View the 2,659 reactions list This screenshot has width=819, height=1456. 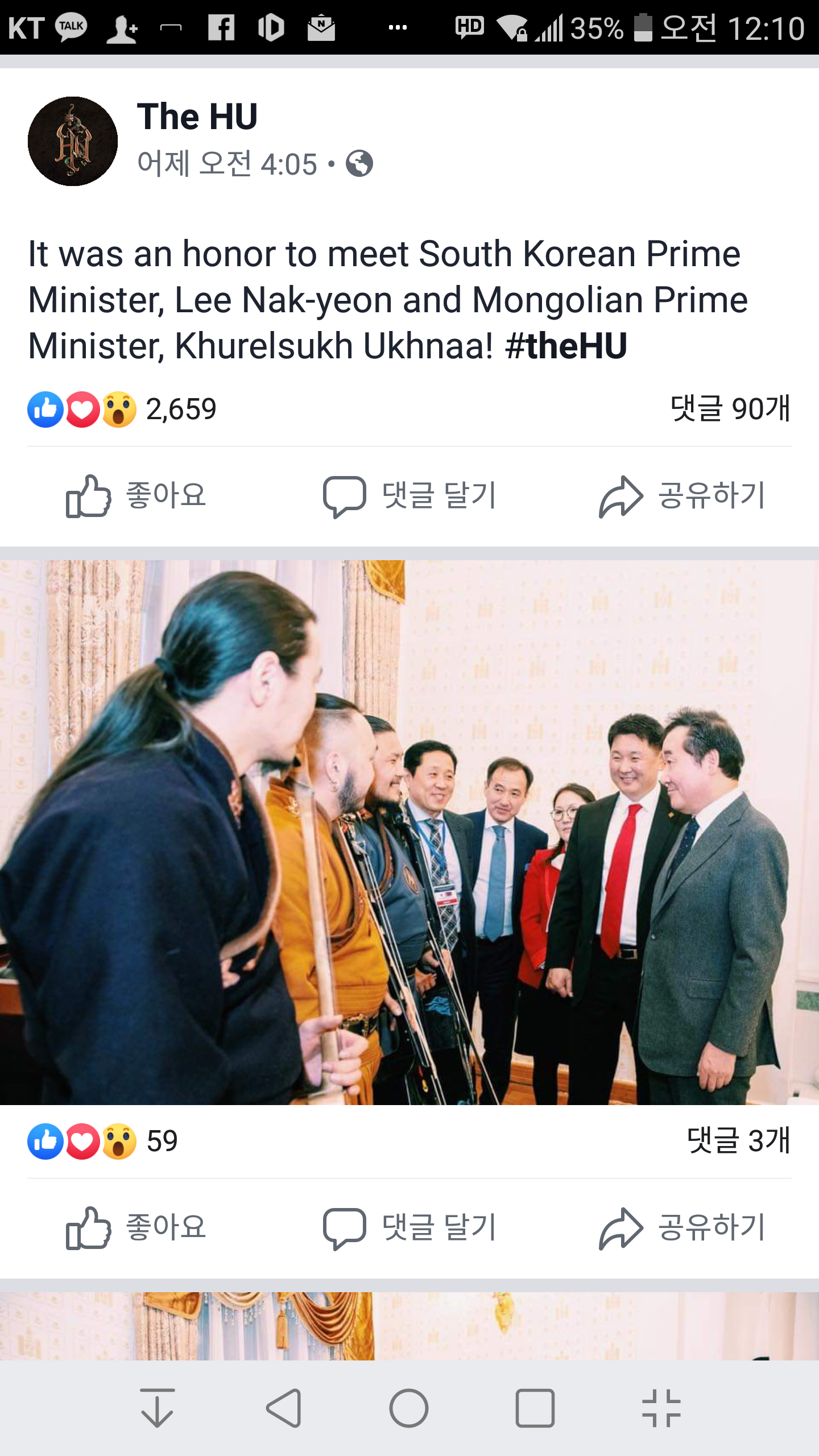pyautogui.click(x=122, y=409)
